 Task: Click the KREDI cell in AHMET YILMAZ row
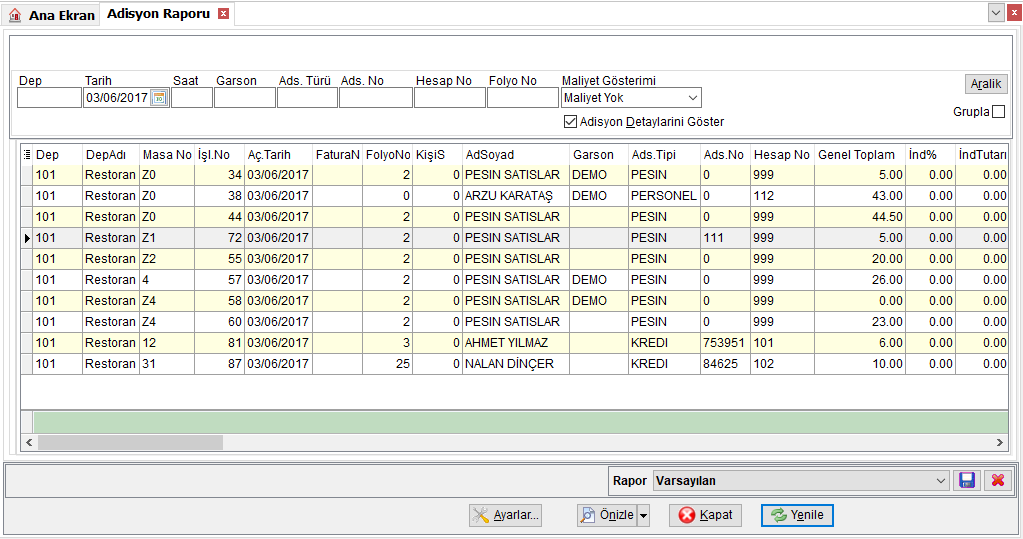click(664, 343)
